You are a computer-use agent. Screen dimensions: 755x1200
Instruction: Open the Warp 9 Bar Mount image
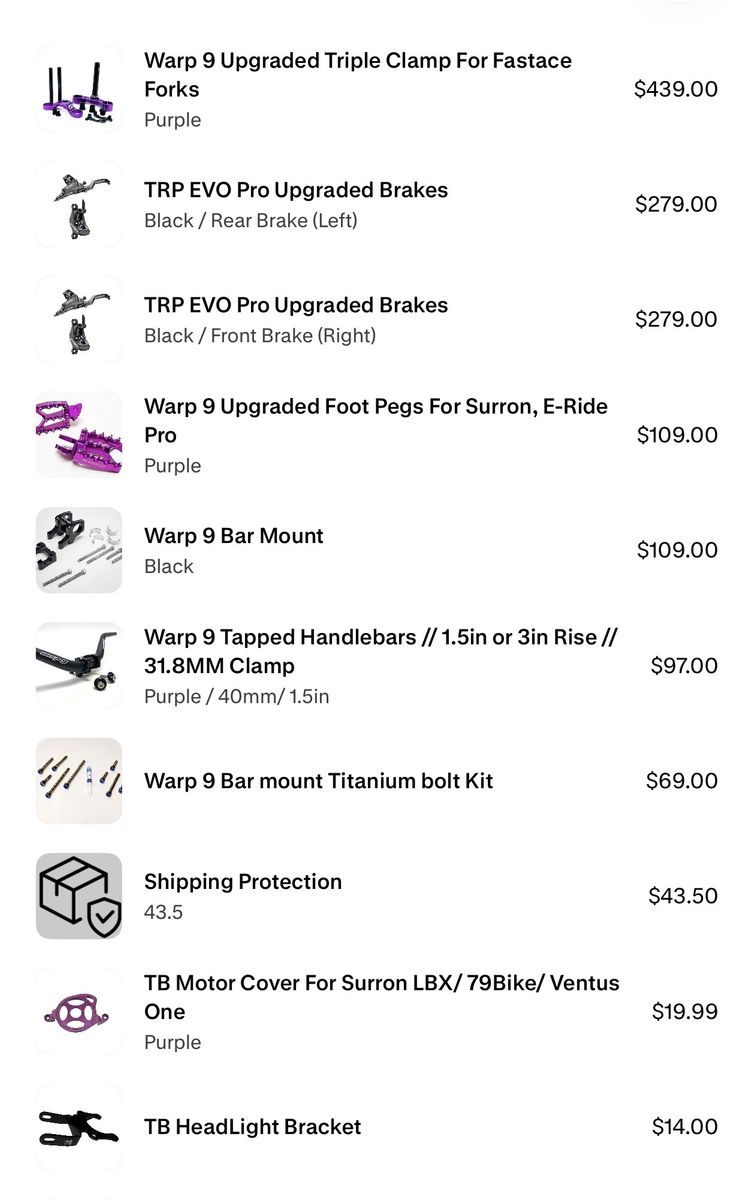[x=79, y=550]
